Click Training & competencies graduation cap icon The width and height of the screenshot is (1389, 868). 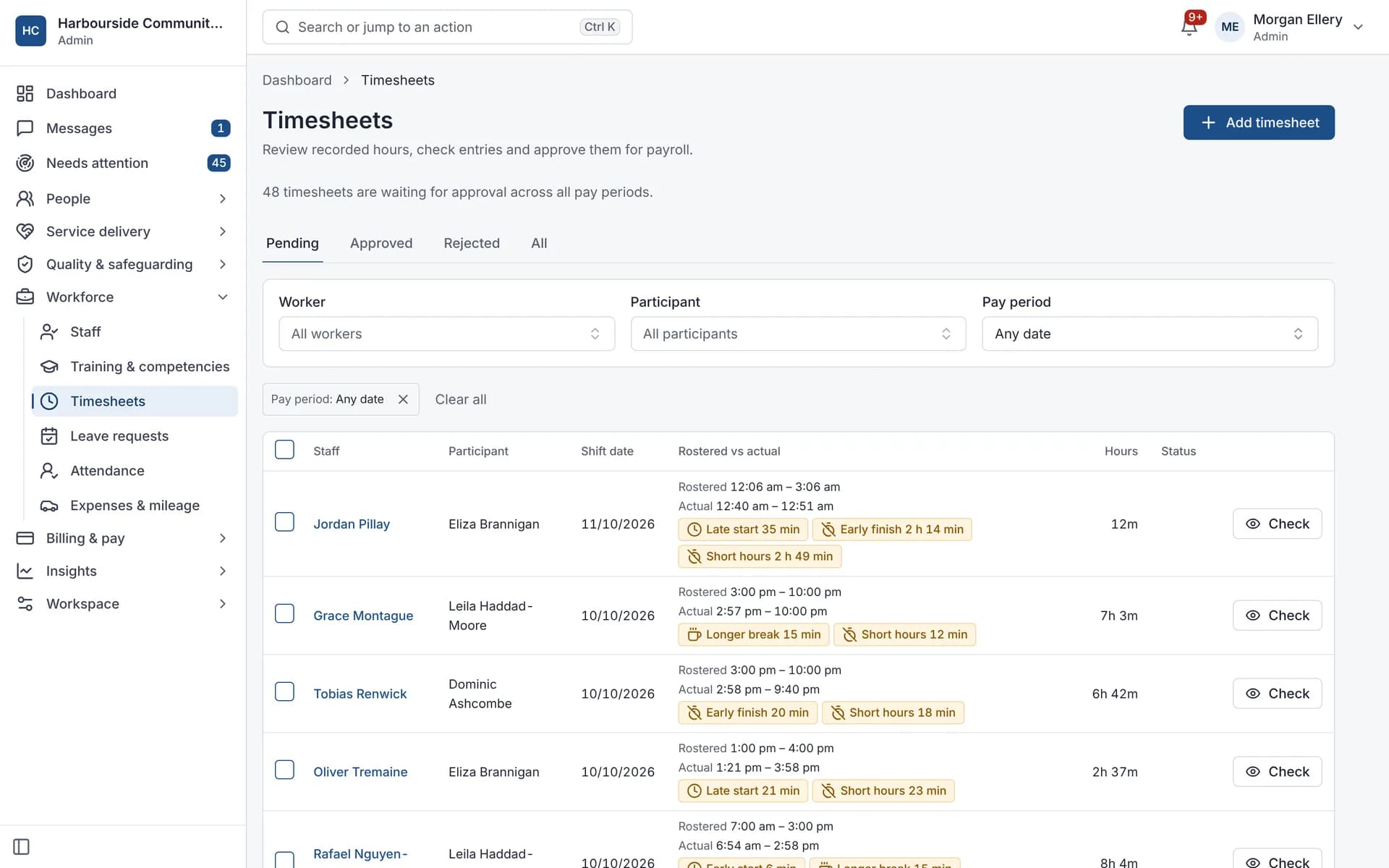[x=49, y=367]
